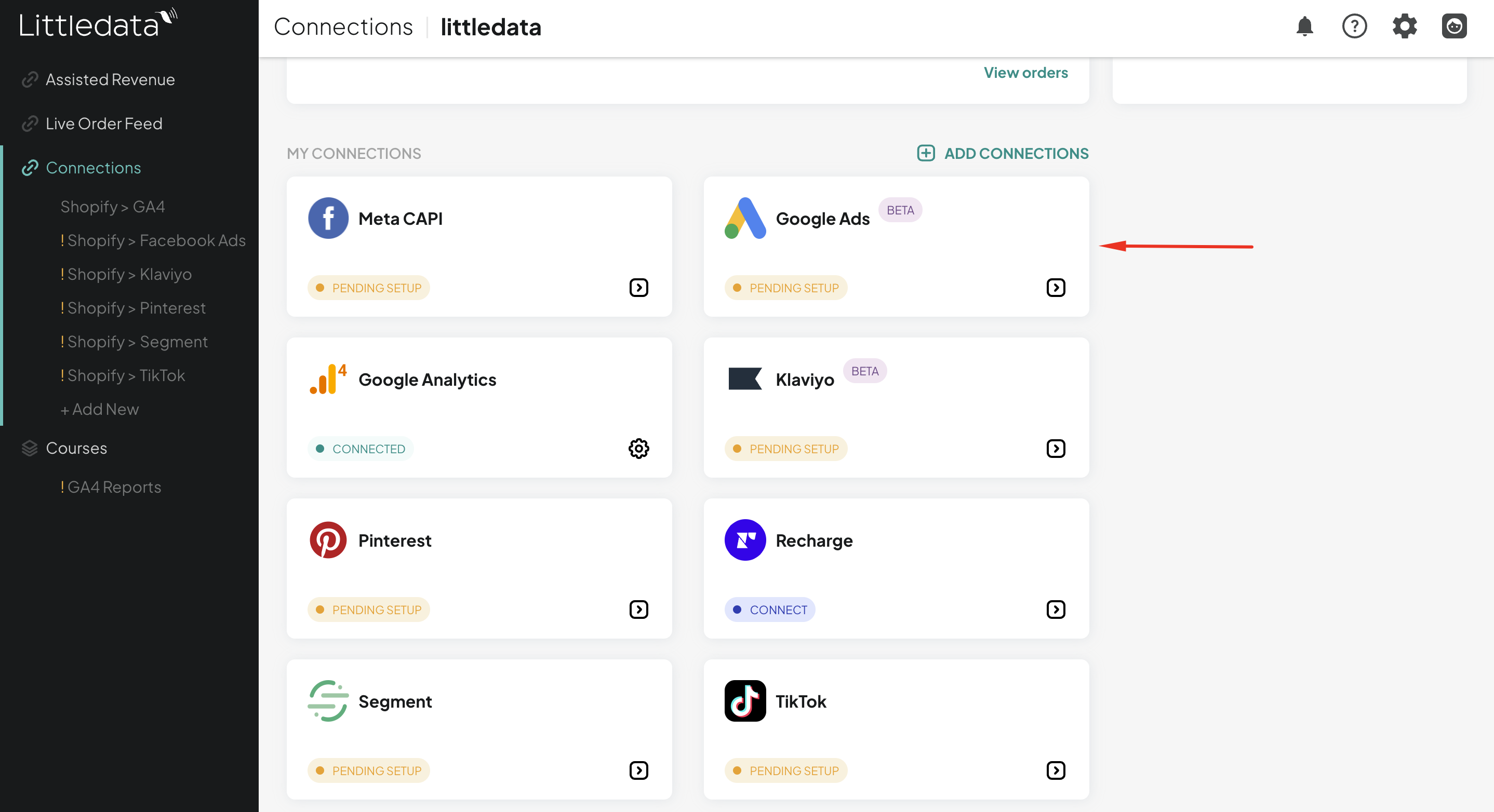Click the TikTok card title

tap(801, 702)
